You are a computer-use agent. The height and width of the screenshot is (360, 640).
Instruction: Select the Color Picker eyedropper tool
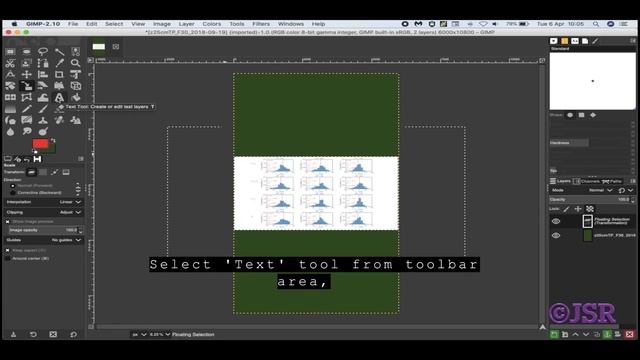59,63
